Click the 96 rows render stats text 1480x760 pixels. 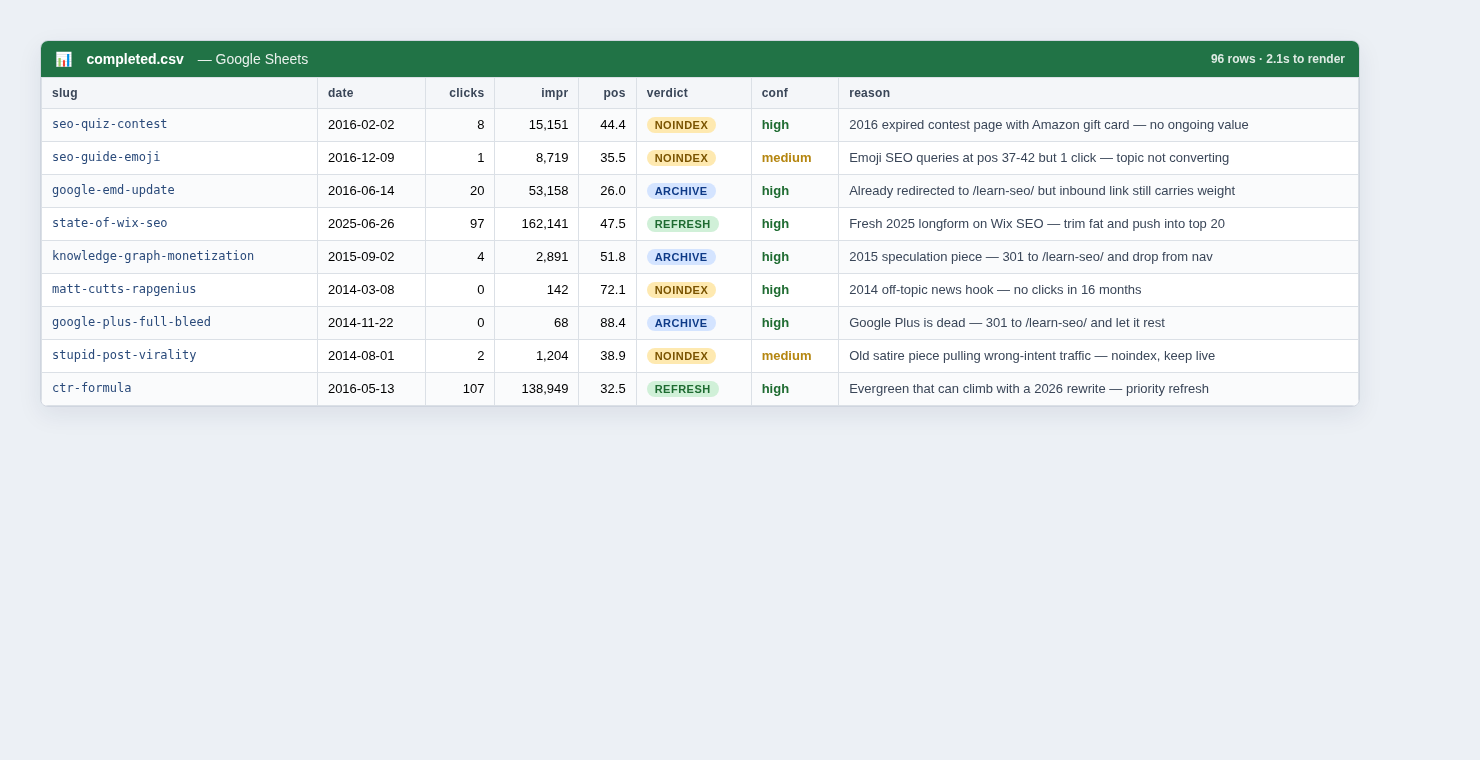pyautogui.click(x=1277, y=59)
